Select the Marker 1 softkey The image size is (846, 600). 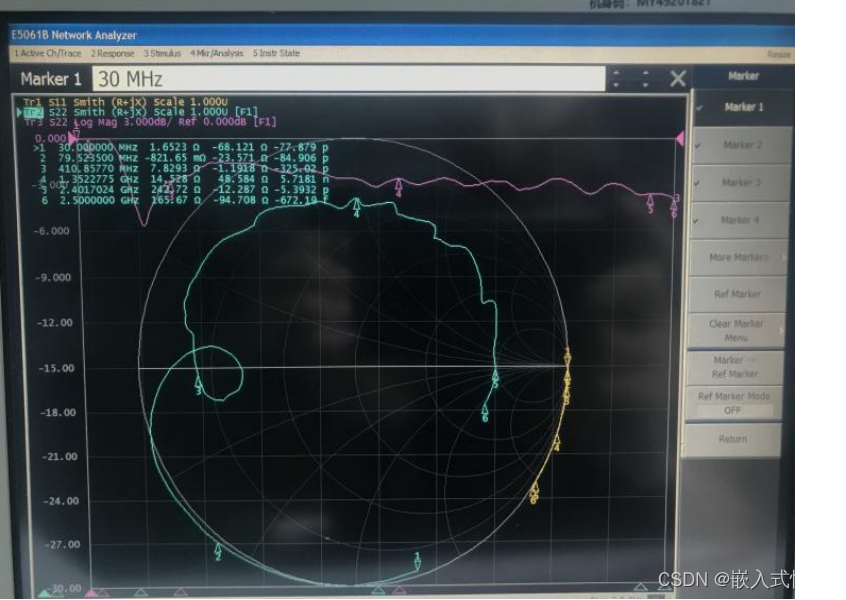click(743, 107)
